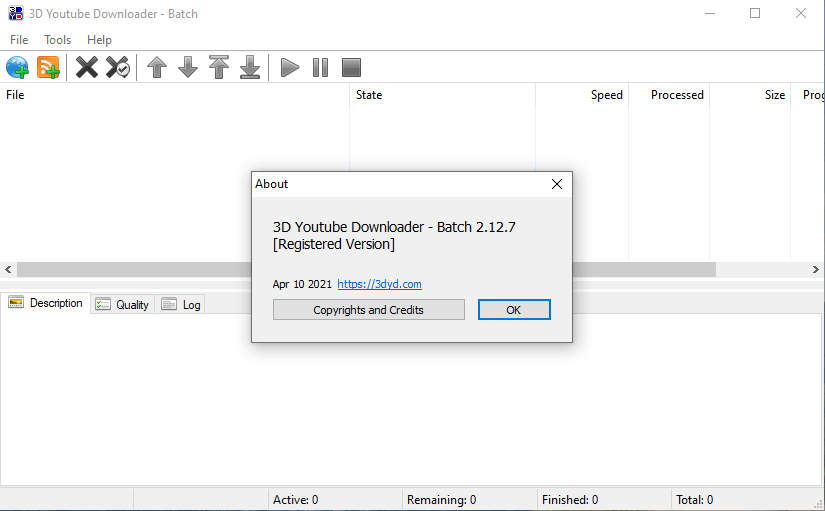This screenshot has width=825, height=511.
Task: Click the move down arrow icon
Action: tap(188, 67)
